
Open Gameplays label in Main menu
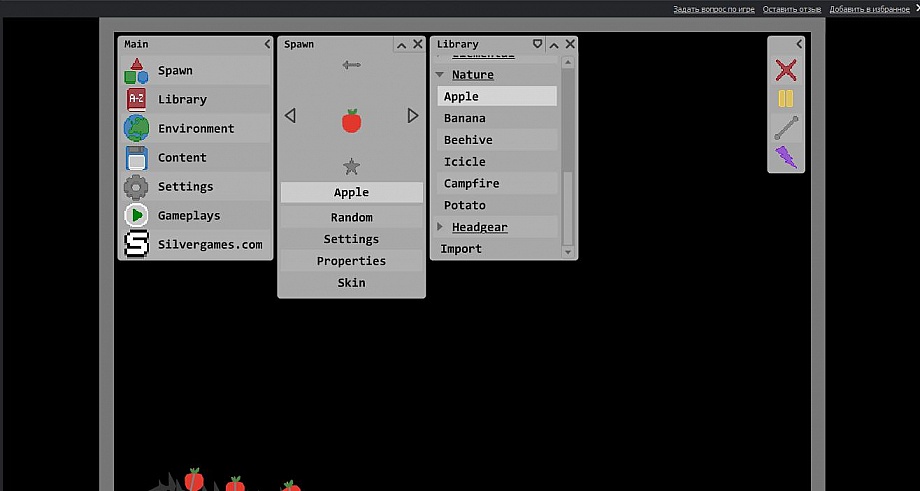point(189,215)
